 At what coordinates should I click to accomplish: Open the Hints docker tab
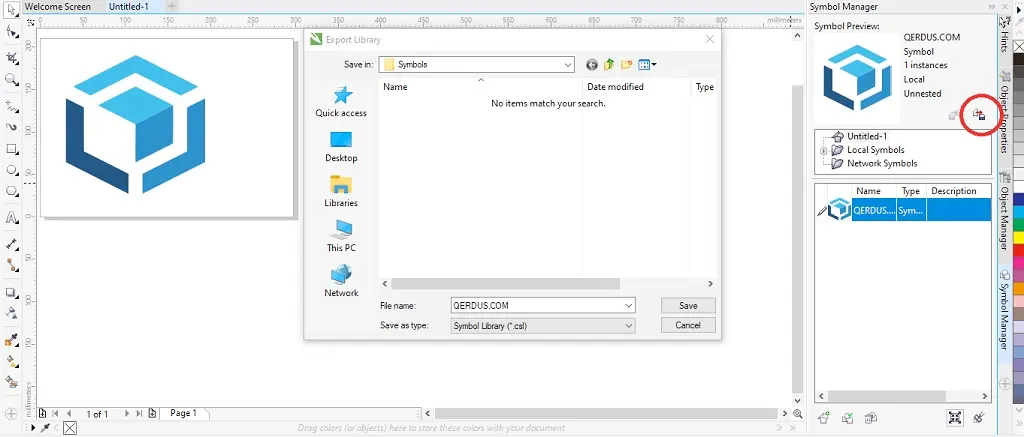click(1006, 35)
